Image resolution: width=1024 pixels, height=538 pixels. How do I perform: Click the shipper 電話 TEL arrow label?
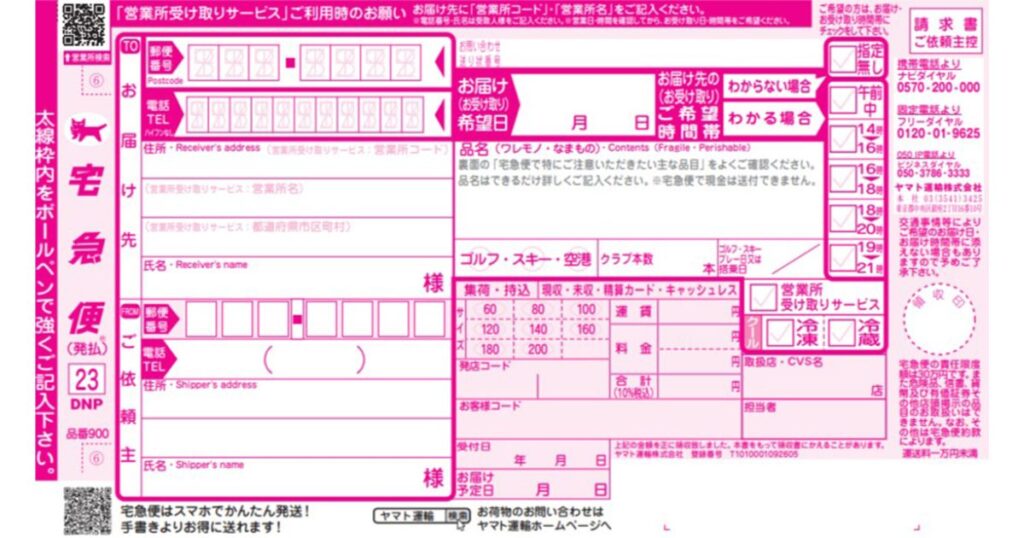click(x=157, y=358)
